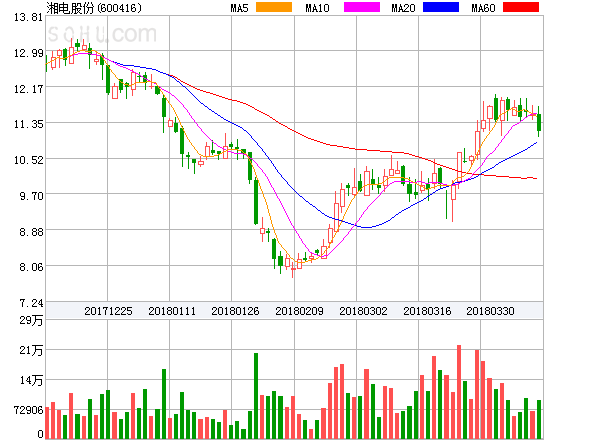Image resolution: width=600 pixels, height=440 pixels.
Task: Click the 20180316 date label
Action: click(427, 311)
